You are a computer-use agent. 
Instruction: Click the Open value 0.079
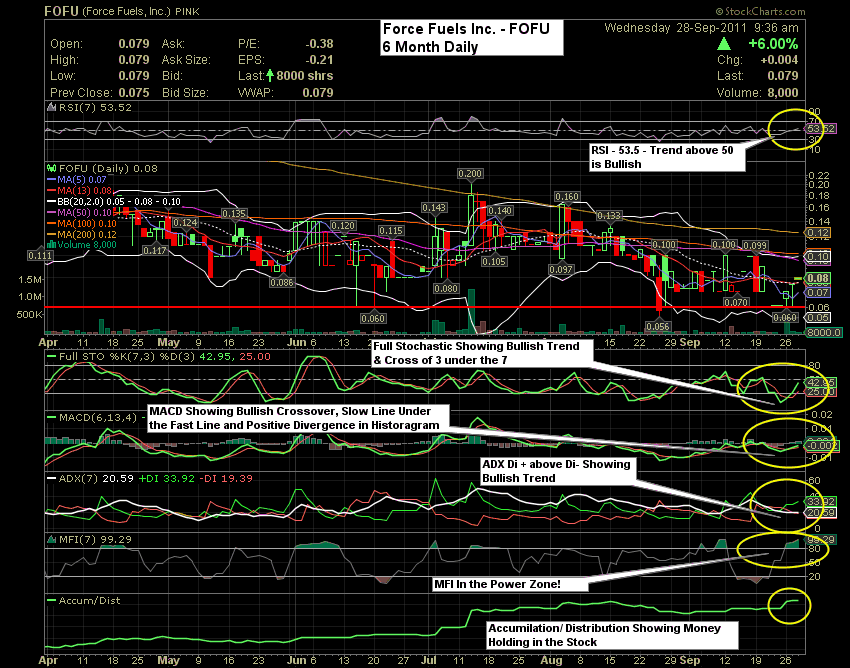click(134, 44)
